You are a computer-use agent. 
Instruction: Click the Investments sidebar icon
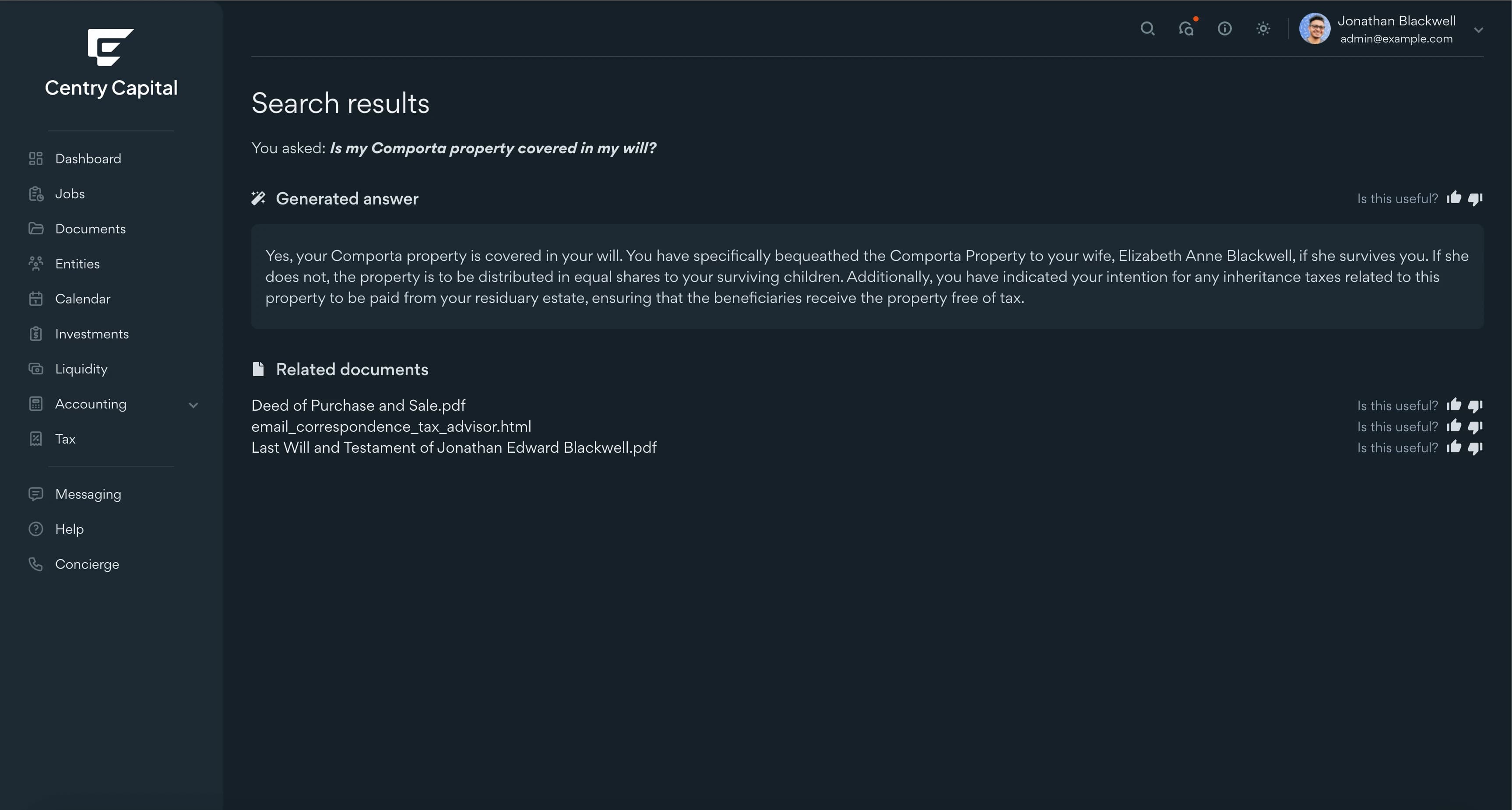tap(36, 334)
